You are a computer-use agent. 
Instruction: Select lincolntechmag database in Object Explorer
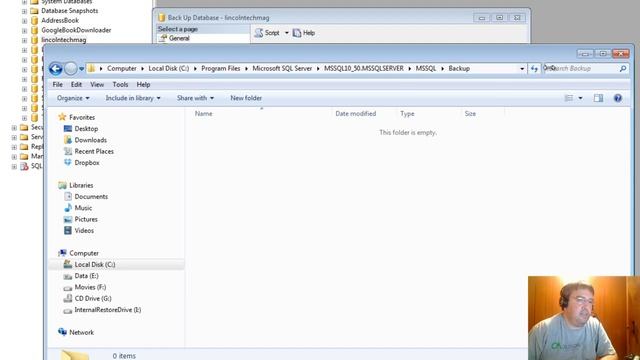pyautogui.click(x=64, y=40)
